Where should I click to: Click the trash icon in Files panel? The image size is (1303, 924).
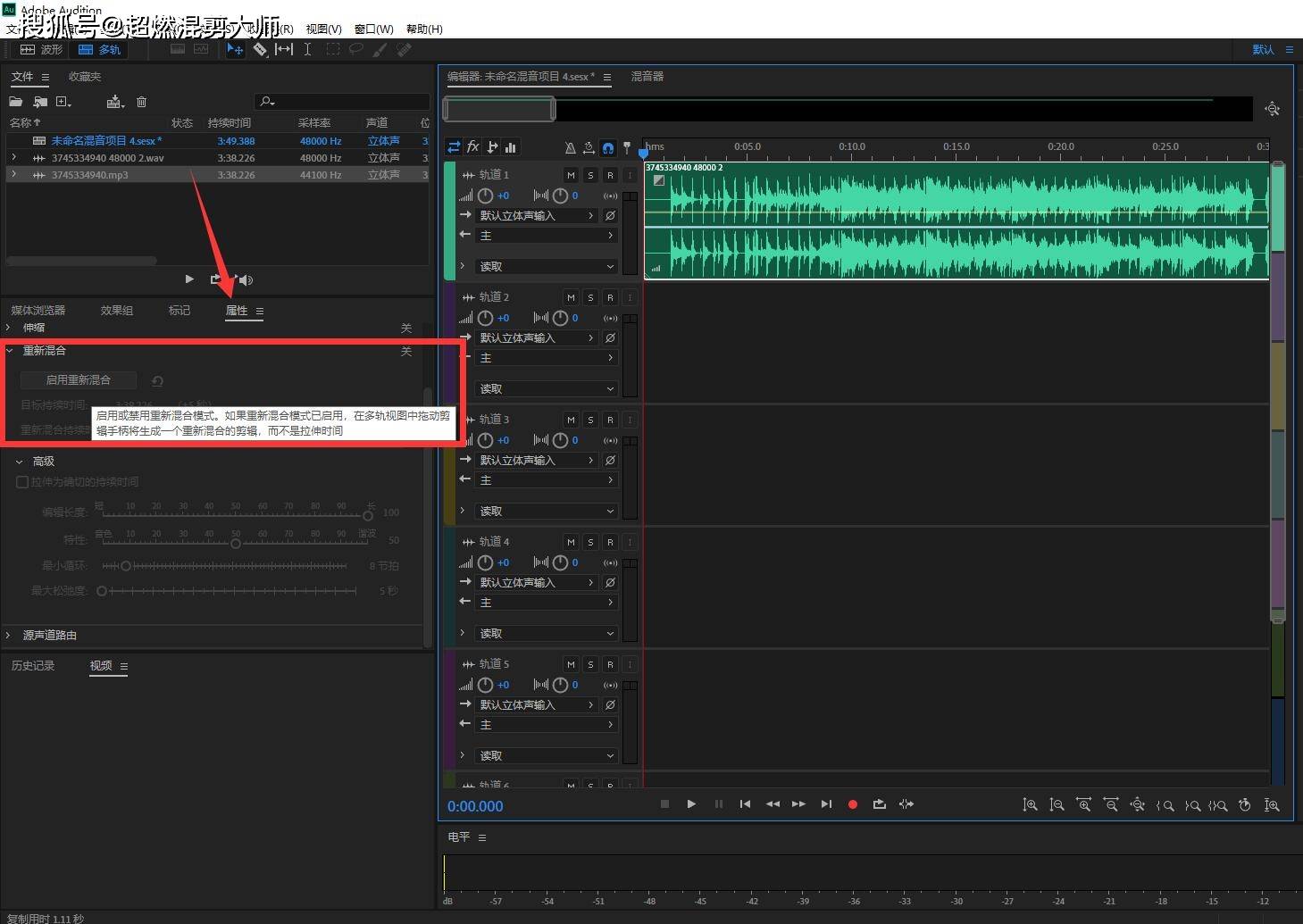(141, 102)
